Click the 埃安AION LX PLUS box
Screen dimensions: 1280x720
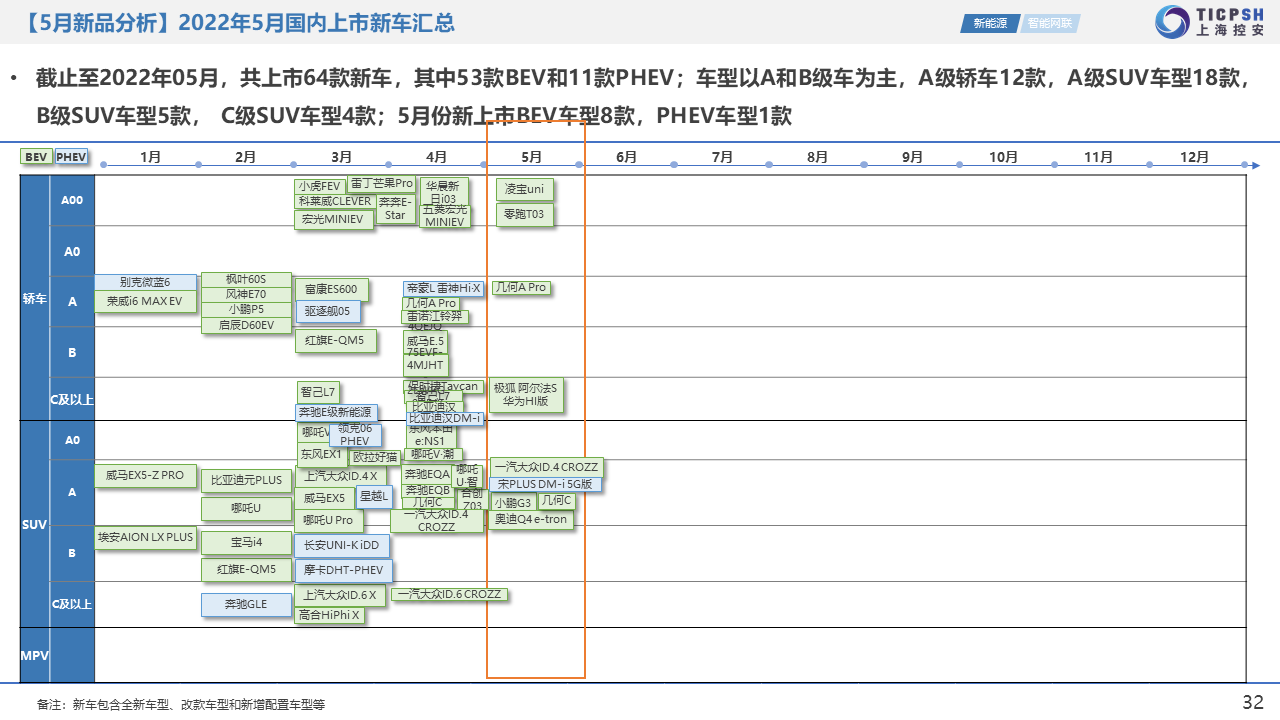tap(145, 538)
